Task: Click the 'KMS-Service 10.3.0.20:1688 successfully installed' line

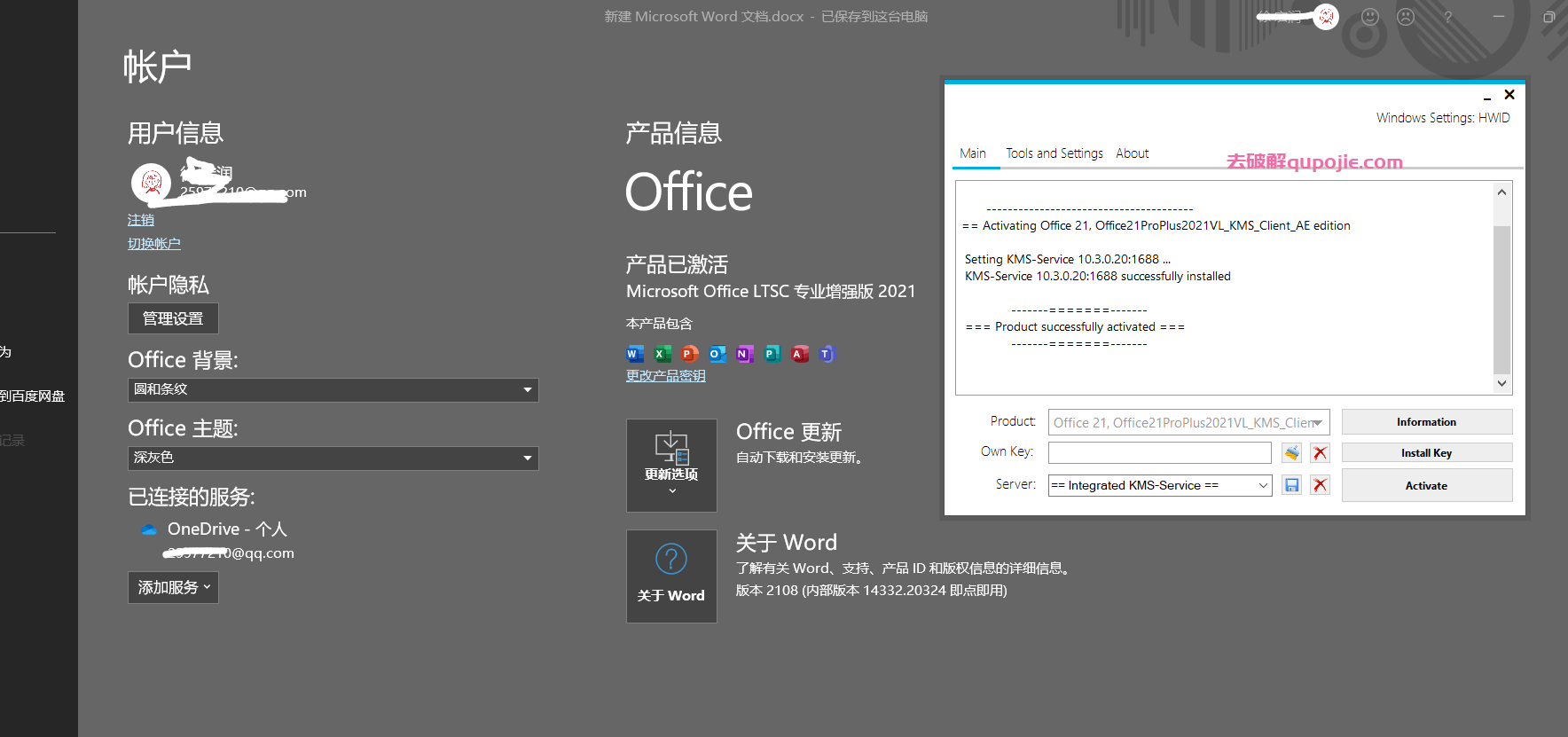Action: [x=1098, y=277]
